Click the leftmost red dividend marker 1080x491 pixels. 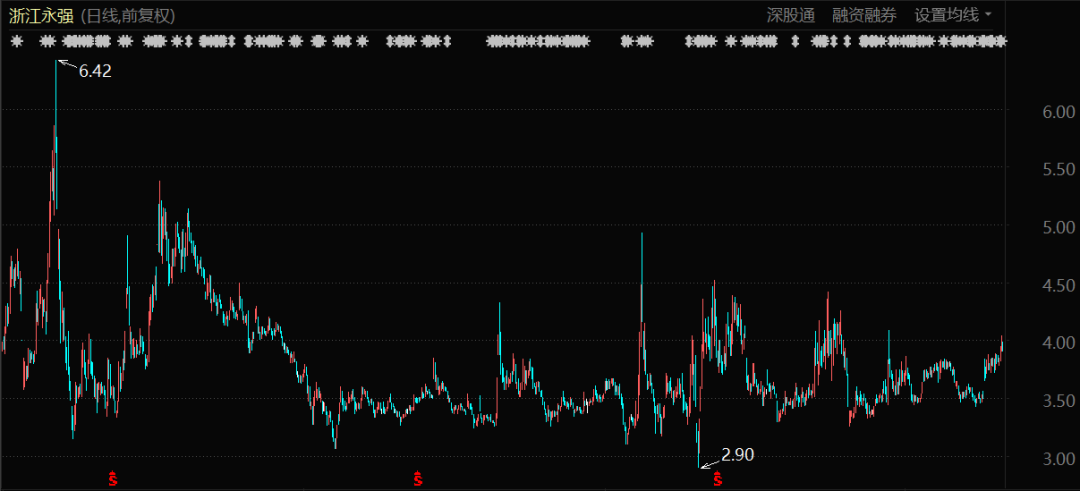(113, 479)
